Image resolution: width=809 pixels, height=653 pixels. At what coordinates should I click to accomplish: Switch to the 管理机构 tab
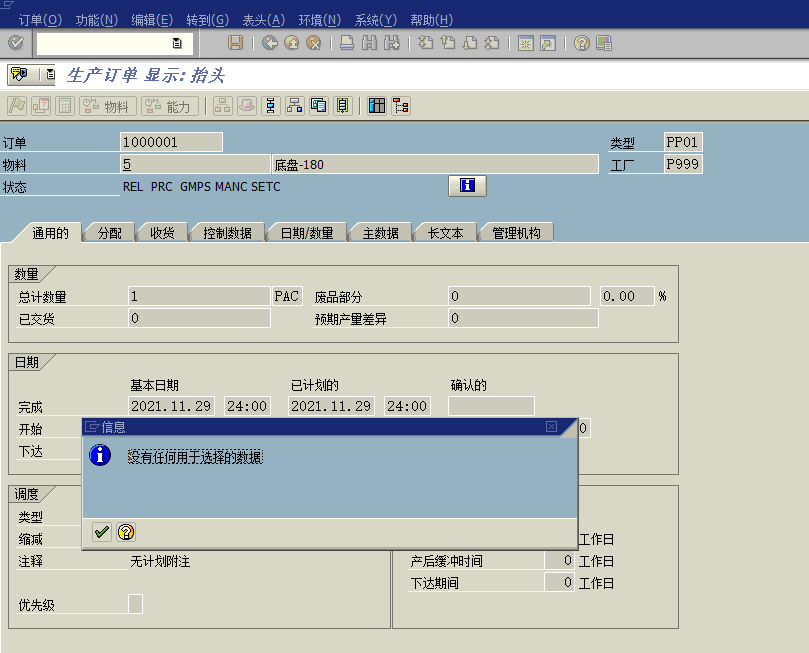click(516, 233)
